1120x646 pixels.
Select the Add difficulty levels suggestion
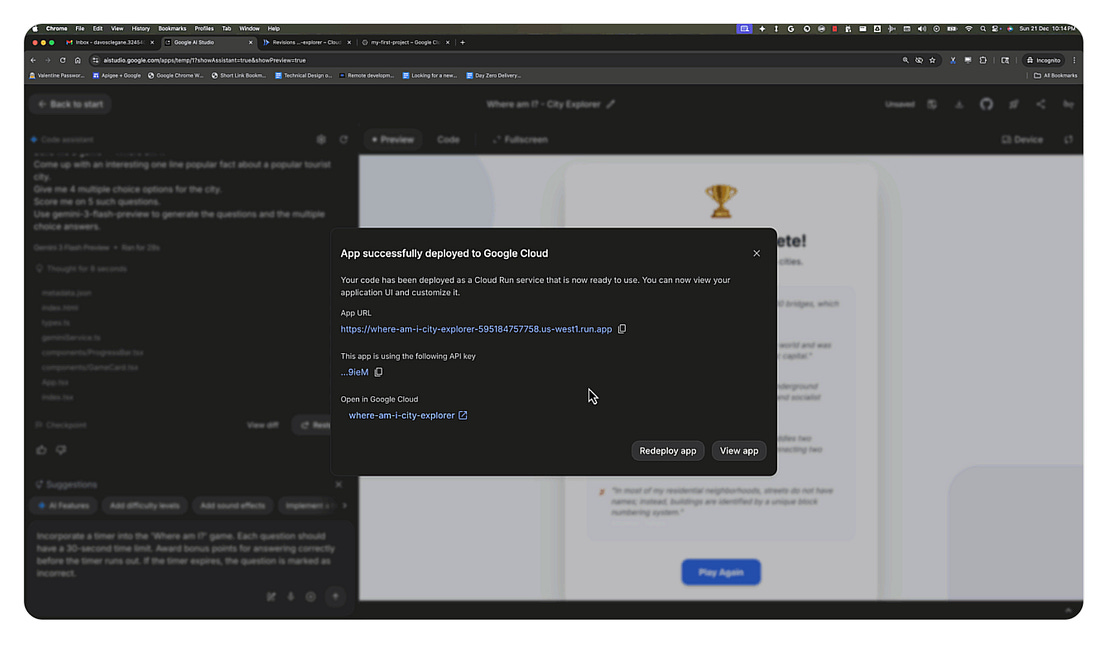[144, 506]
